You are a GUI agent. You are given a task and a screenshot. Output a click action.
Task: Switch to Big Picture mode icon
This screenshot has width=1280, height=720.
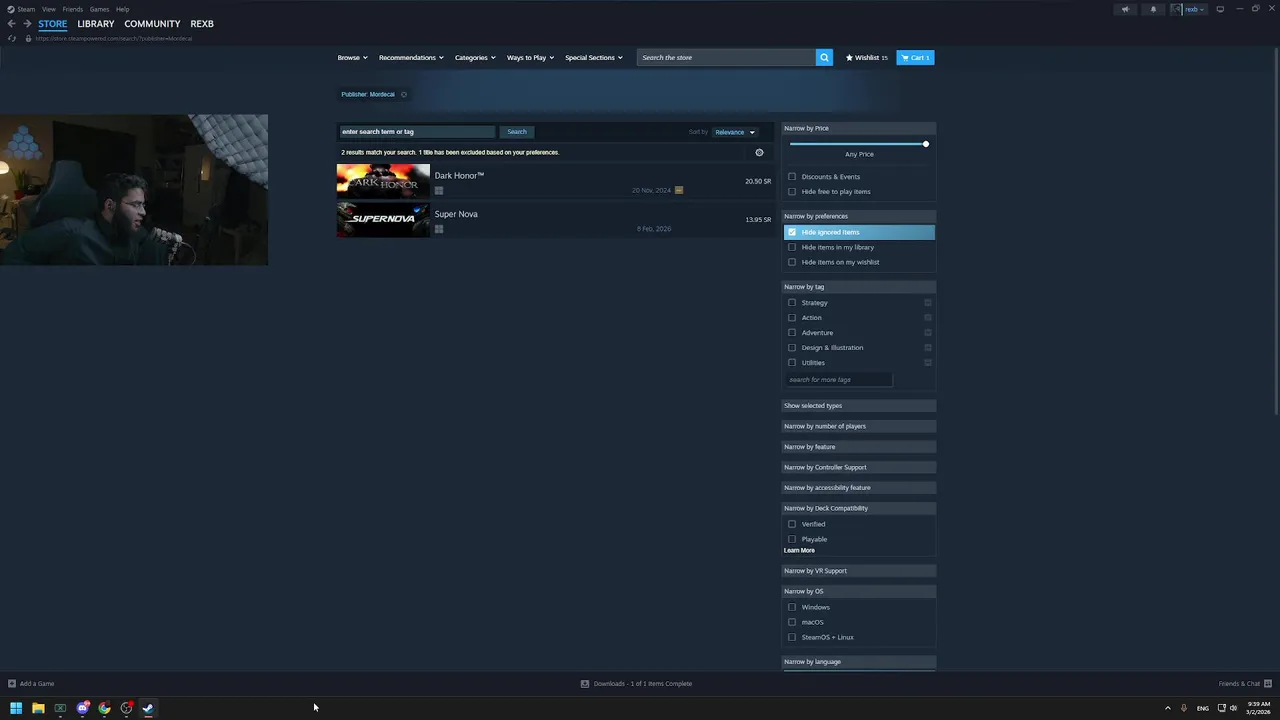(x=1220, y=9)
